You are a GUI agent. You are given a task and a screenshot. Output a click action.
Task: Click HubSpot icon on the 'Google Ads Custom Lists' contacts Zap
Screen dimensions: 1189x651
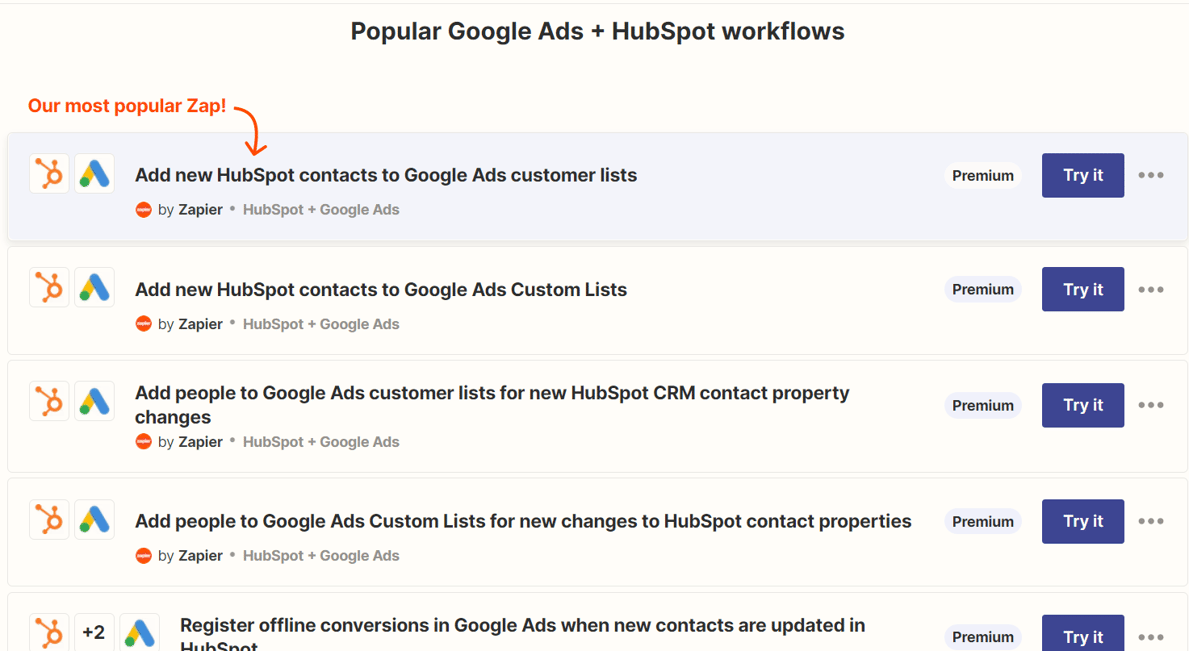click(49, 287)
